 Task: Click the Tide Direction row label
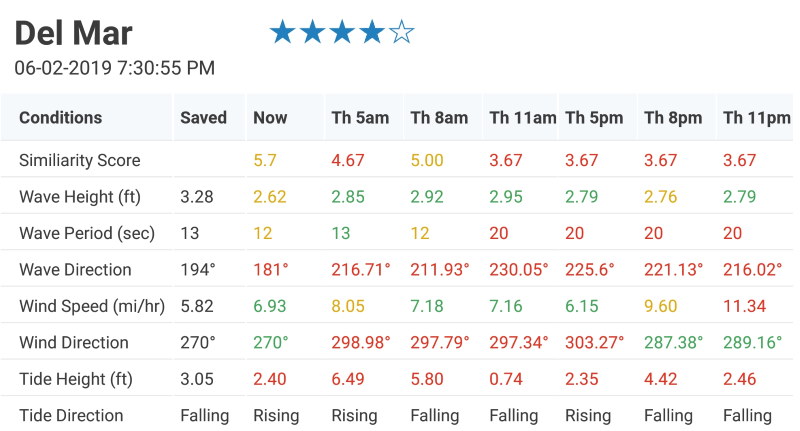(71, 416)
